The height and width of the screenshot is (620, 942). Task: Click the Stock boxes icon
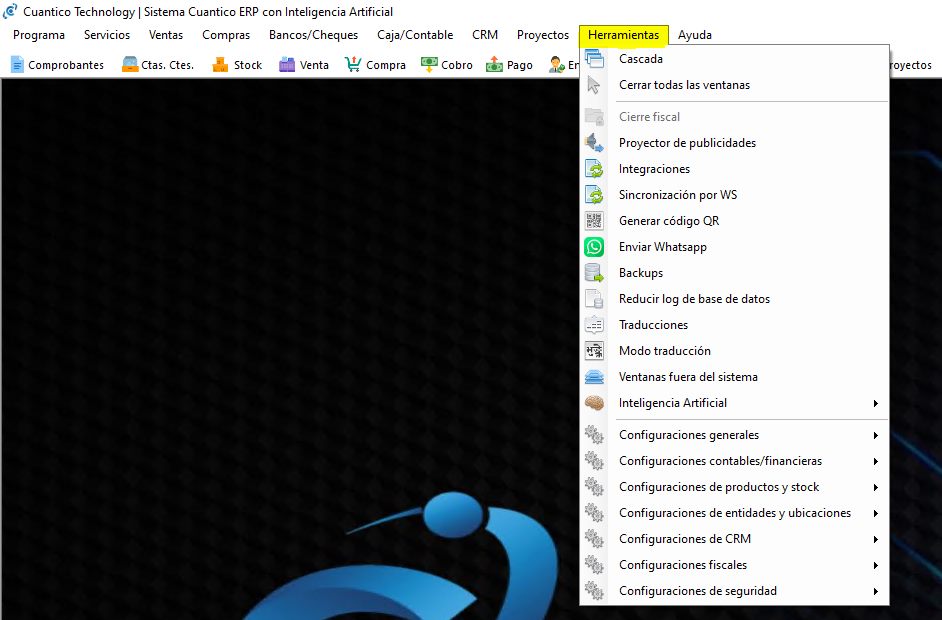pos(220,64)
